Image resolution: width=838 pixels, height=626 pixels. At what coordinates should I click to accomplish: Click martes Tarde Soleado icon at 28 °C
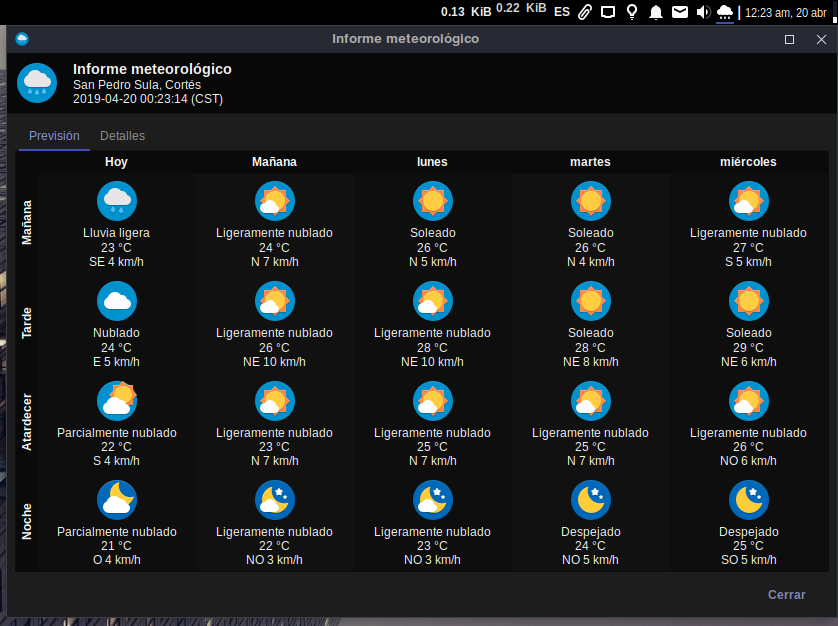pos(591,301)
